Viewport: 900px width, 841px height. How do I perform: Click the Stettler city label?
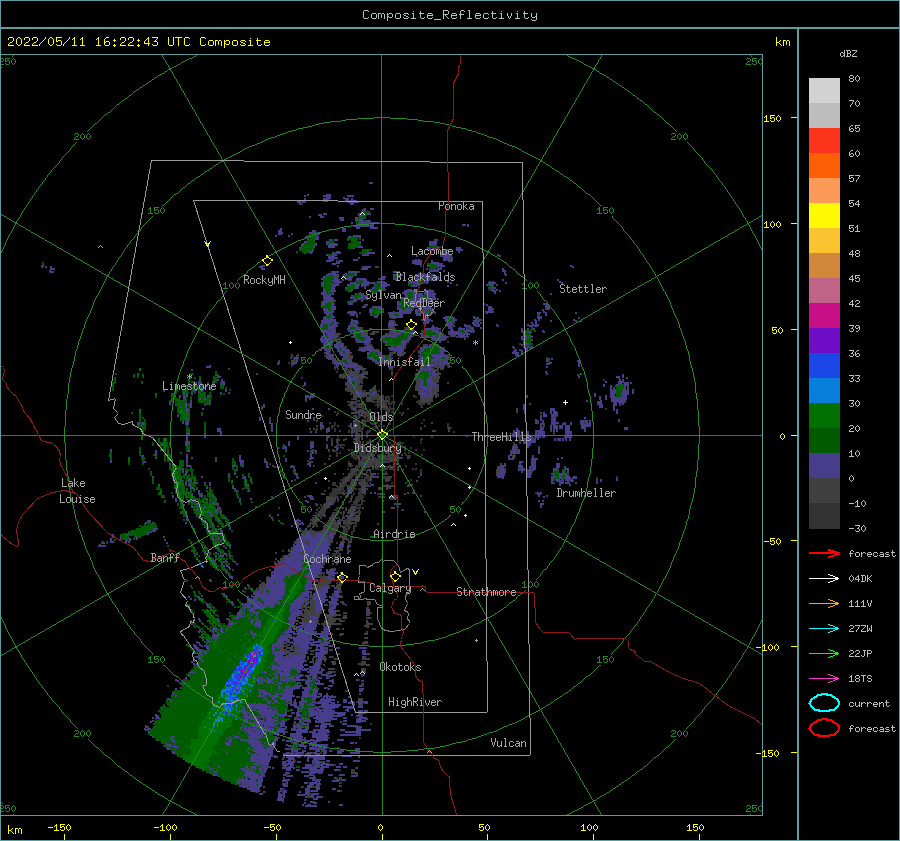point(583,289)
